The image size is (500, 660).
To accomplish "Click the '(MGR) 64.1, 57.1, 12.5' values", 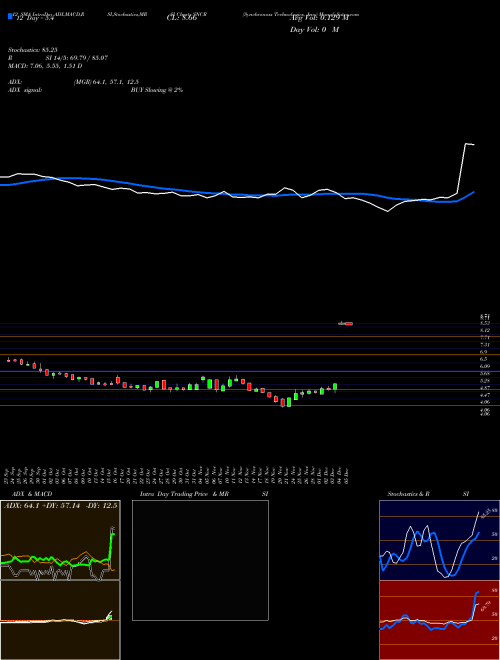I will tap(106, 82).
